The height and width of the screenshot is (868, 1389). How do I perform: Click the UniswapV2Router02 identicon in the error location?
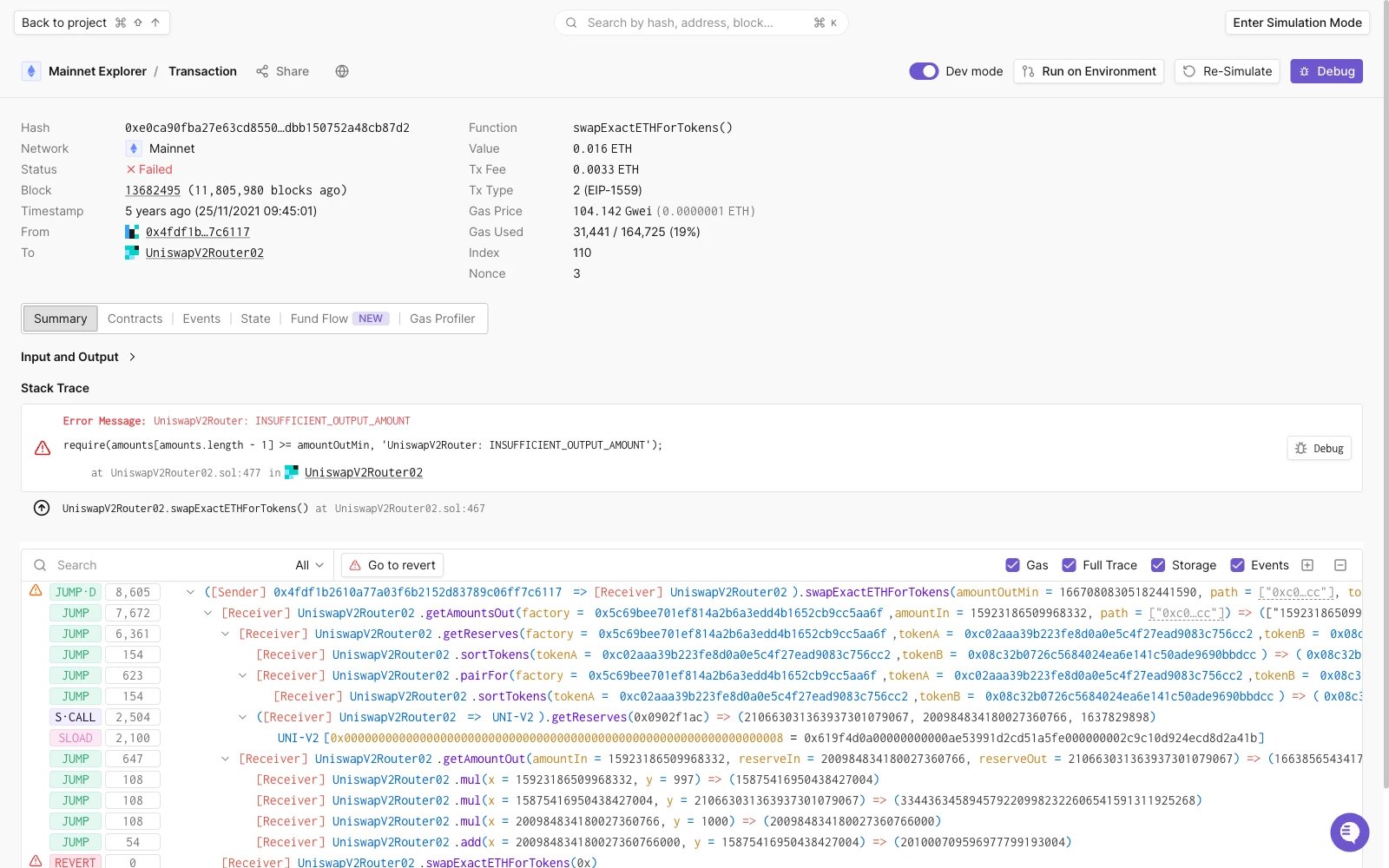[292, 472]
